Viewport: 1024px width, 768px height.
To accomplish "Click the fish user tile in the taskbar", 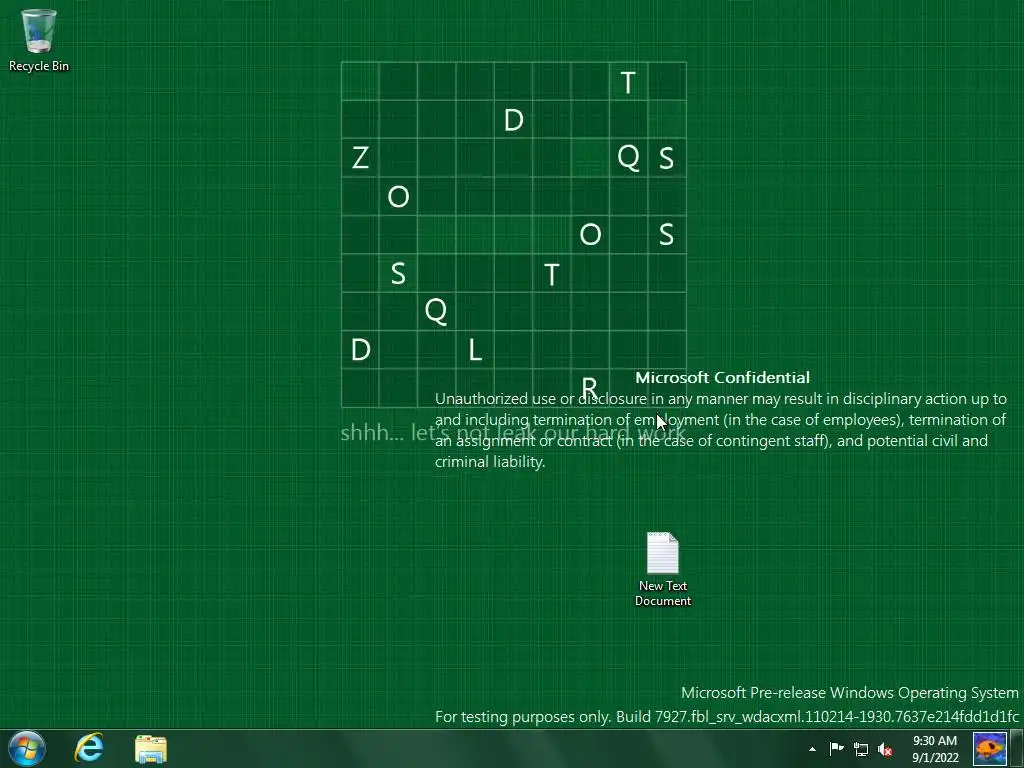I will 990,748.
